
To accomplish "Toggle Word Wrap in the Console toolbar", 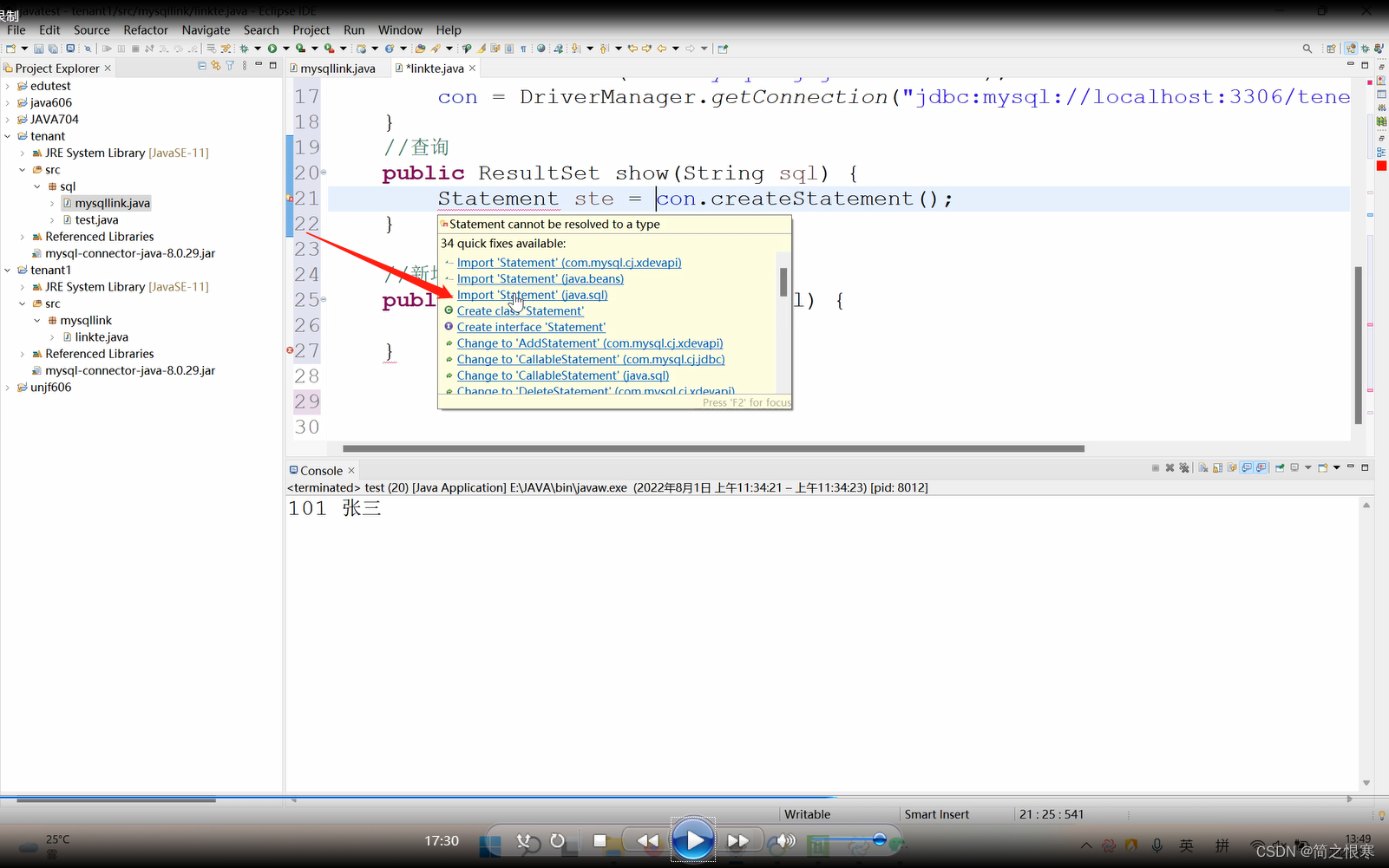I will point(1232,467).
